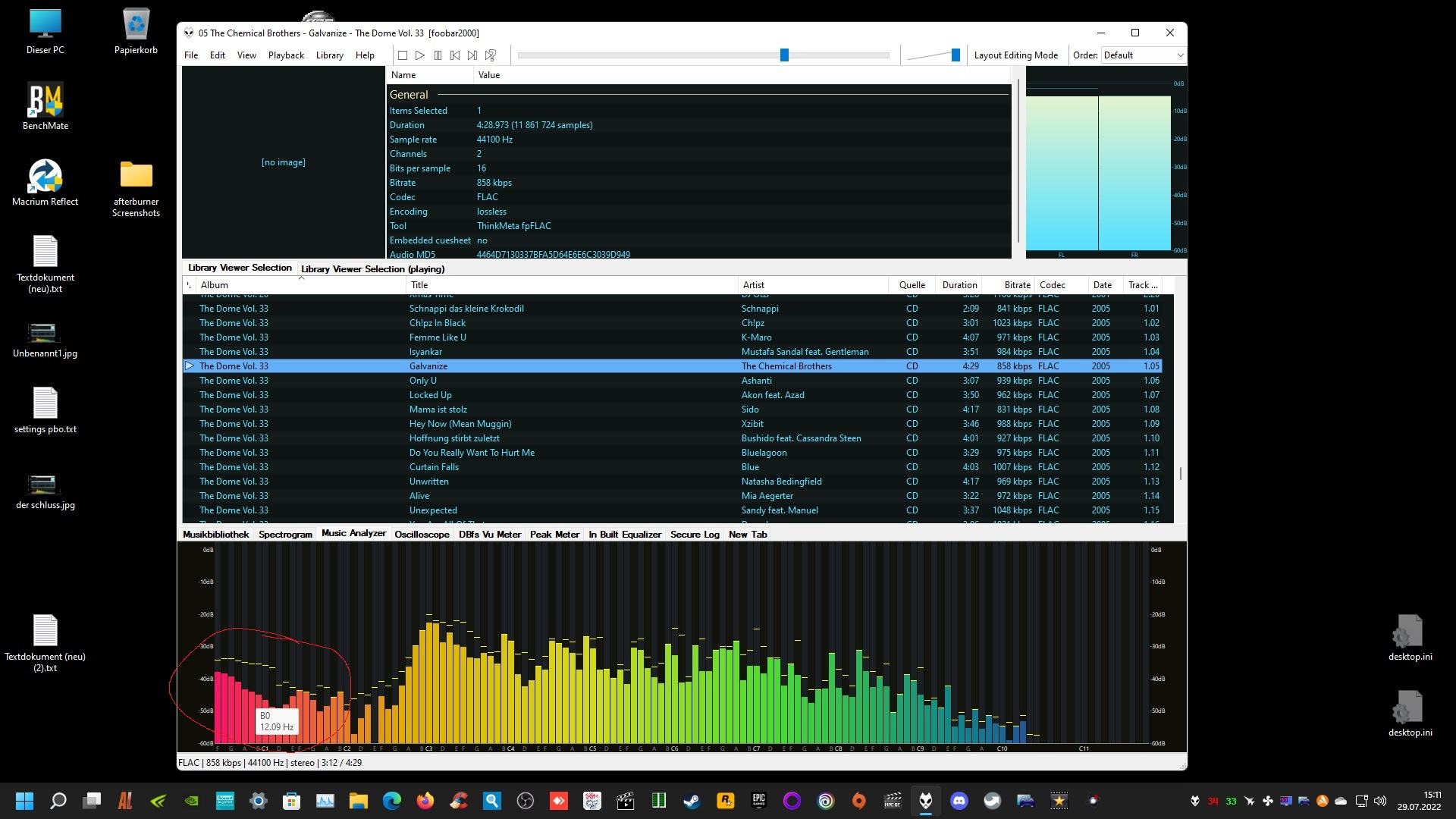Viewport: 1456px width, 819px height.
Task: Pause the current track
Action: pyautogui.click(x=438, y=55)
